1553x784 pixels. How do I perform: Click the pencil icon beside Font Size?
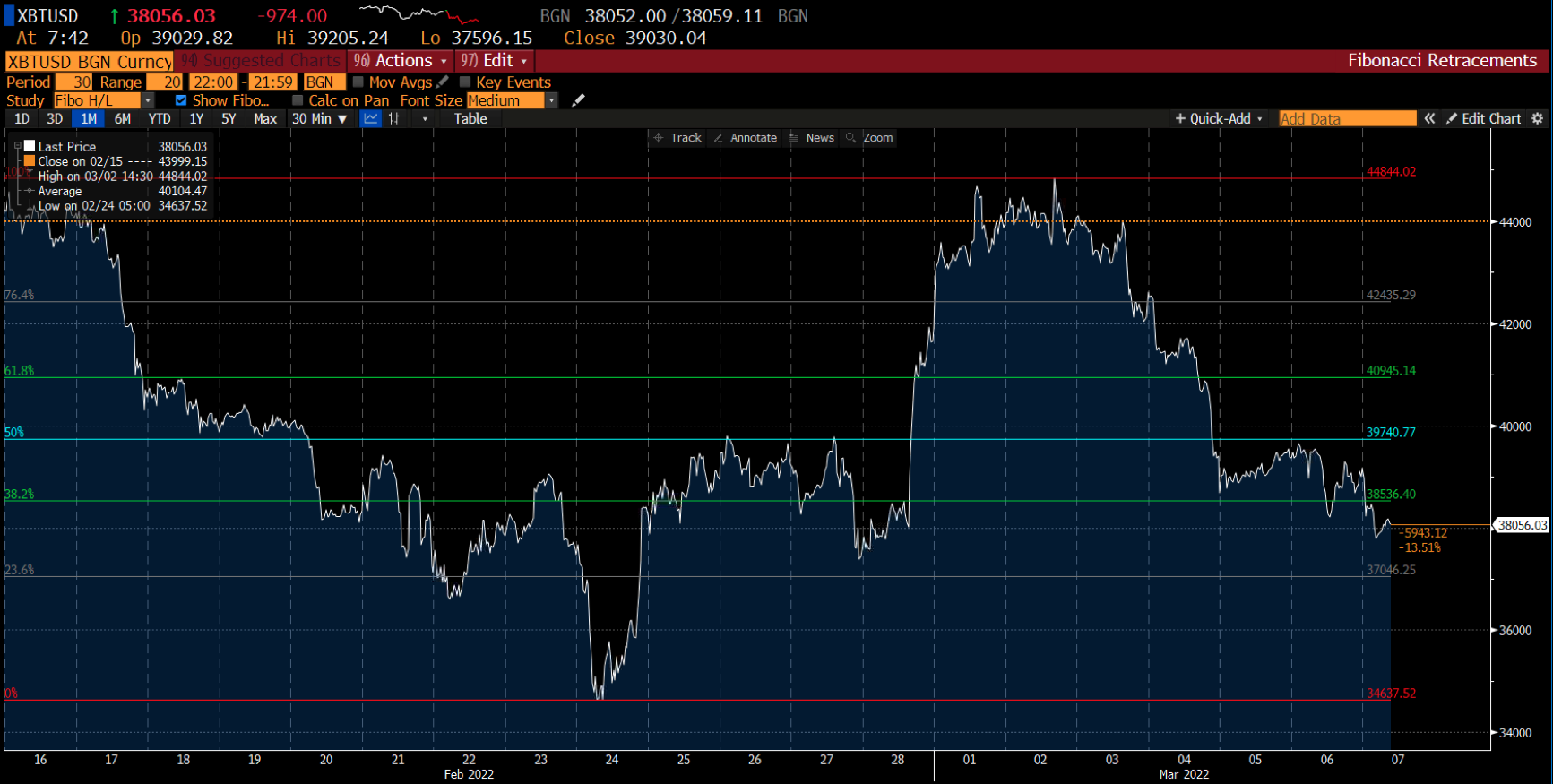(578, 100)
